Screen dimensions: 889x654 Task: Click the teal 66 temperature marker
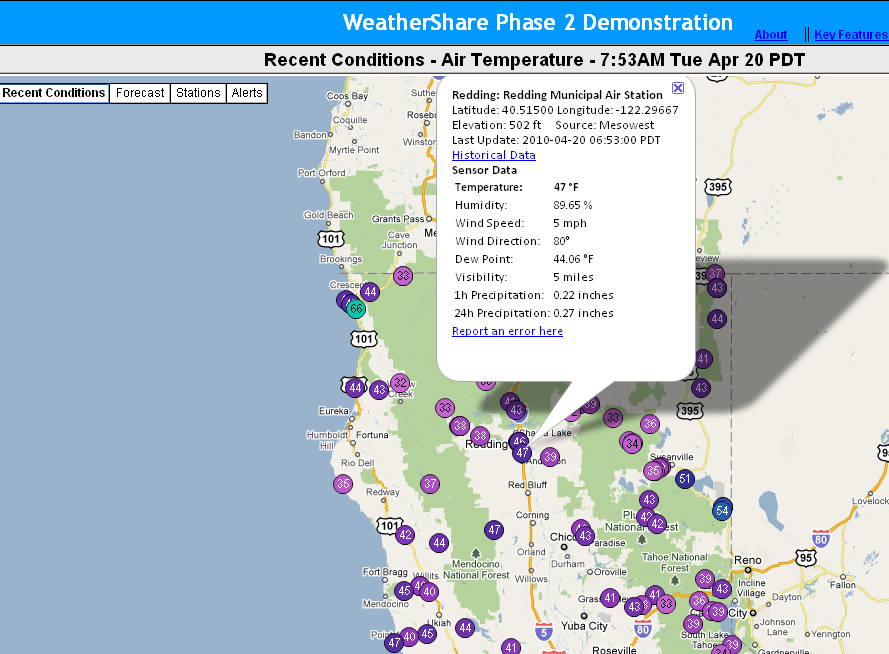point(356,309)
